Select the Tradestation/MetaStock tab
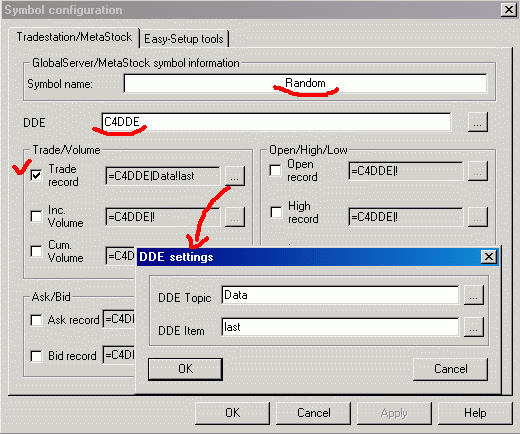 74,37
